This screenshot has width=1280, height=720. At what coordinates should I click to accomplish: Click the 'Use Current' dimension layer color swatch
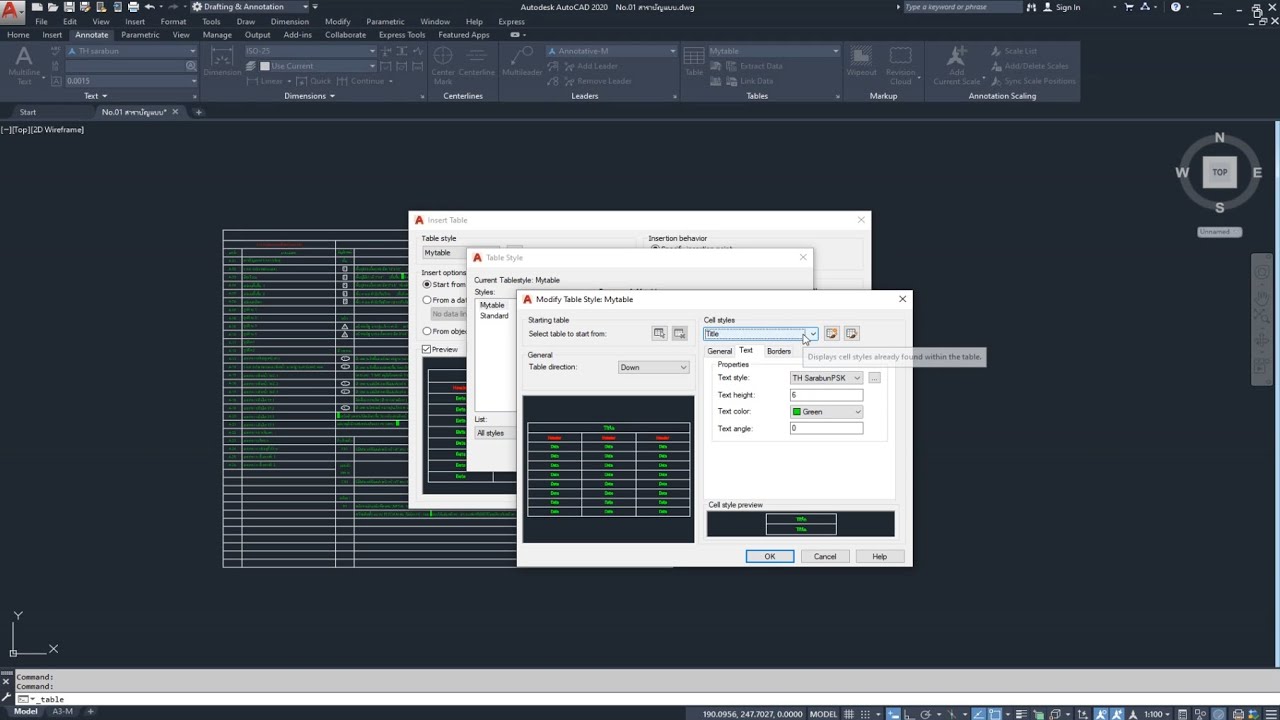[265, 66]
